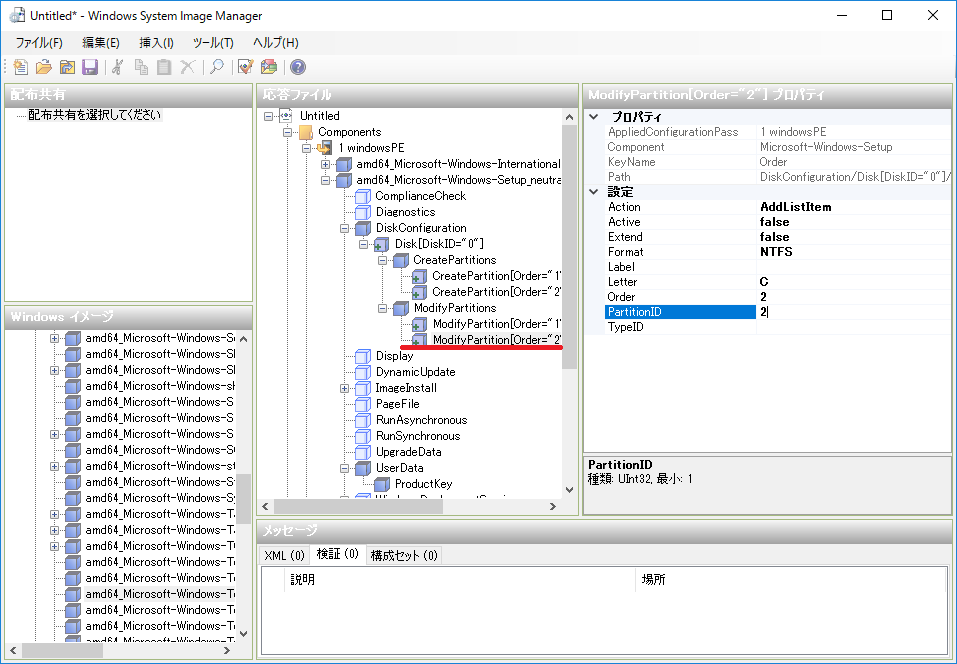Collapse the 設定 section in properties
The height and width of the screenshot is (664, 957).
click(594, 192)
